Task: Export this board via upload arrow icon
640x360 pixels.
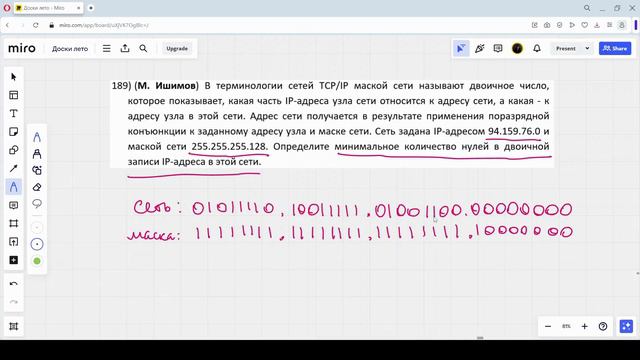Action: (125, 49)
